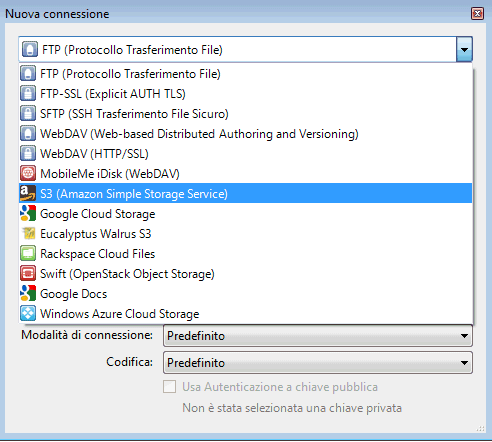This screenshot has height=442, width=492.
Task: Select SFTP (SSH Trasferimento File Sicuro)
Action: [246, 114]
